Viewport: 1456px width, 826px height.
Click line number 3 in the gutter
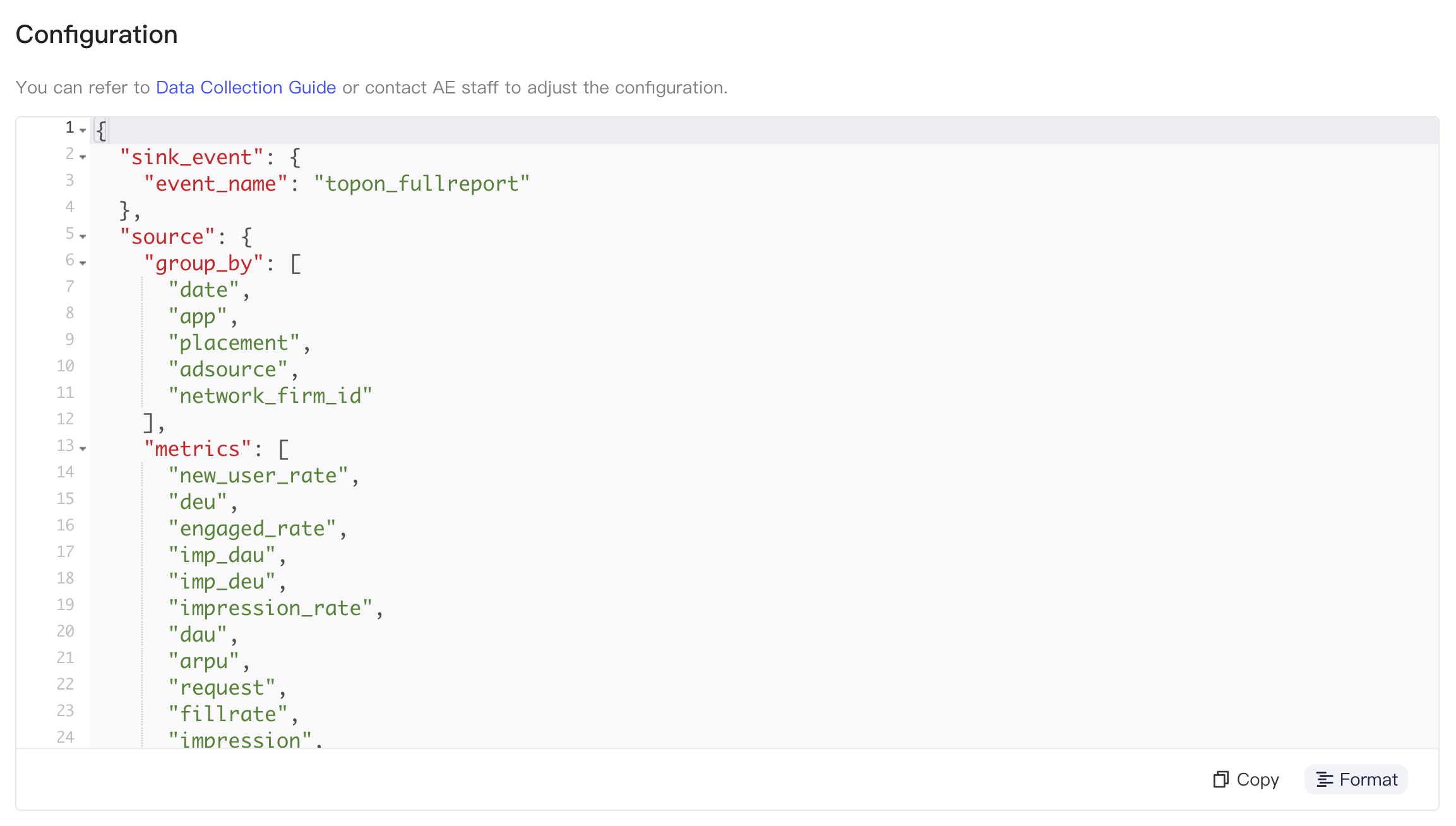pyautogui.click(x=69, y=181)
